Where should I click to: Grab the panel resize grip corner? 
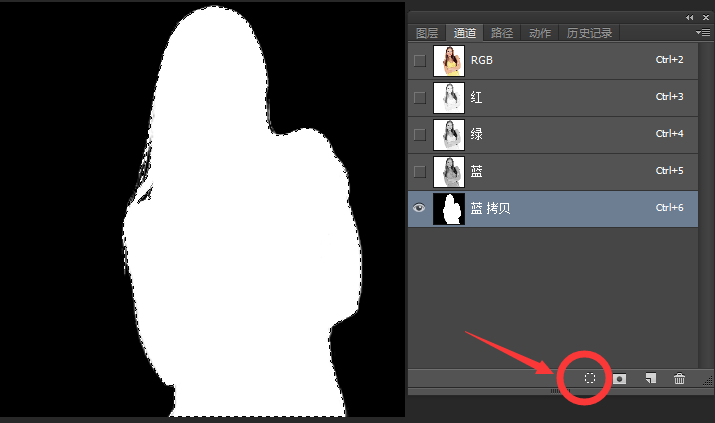(708, 380)
